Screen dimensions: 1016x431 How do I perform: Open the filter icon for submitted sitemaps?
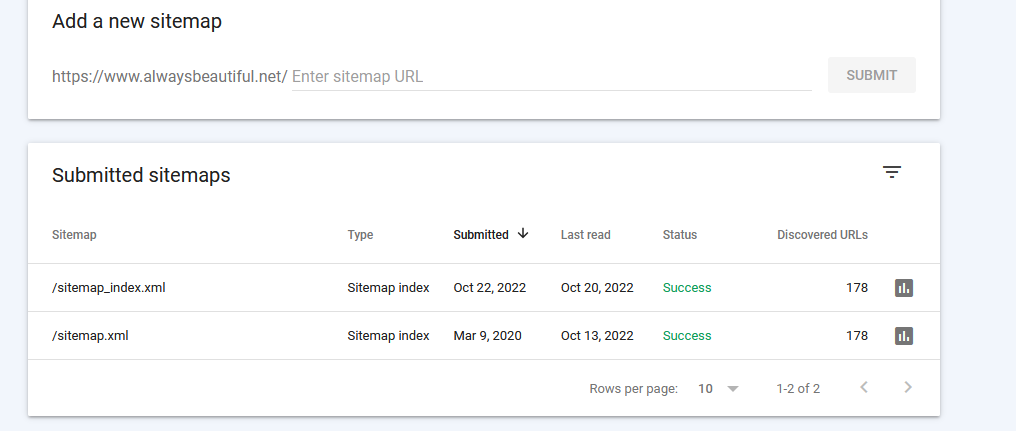pyautogui.click(x=892, y=172)
